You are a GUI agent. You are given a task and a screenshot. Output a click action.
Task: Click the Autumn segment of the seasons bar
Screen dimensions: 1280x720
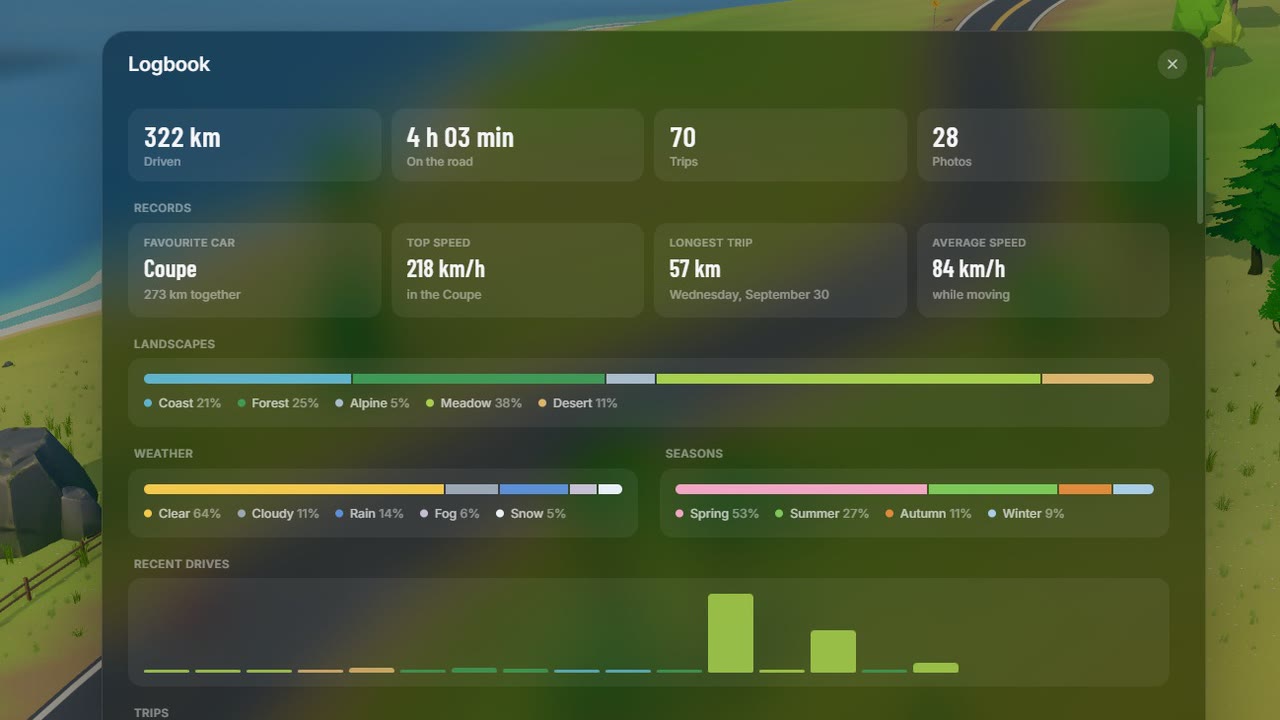coord(1085,489)
